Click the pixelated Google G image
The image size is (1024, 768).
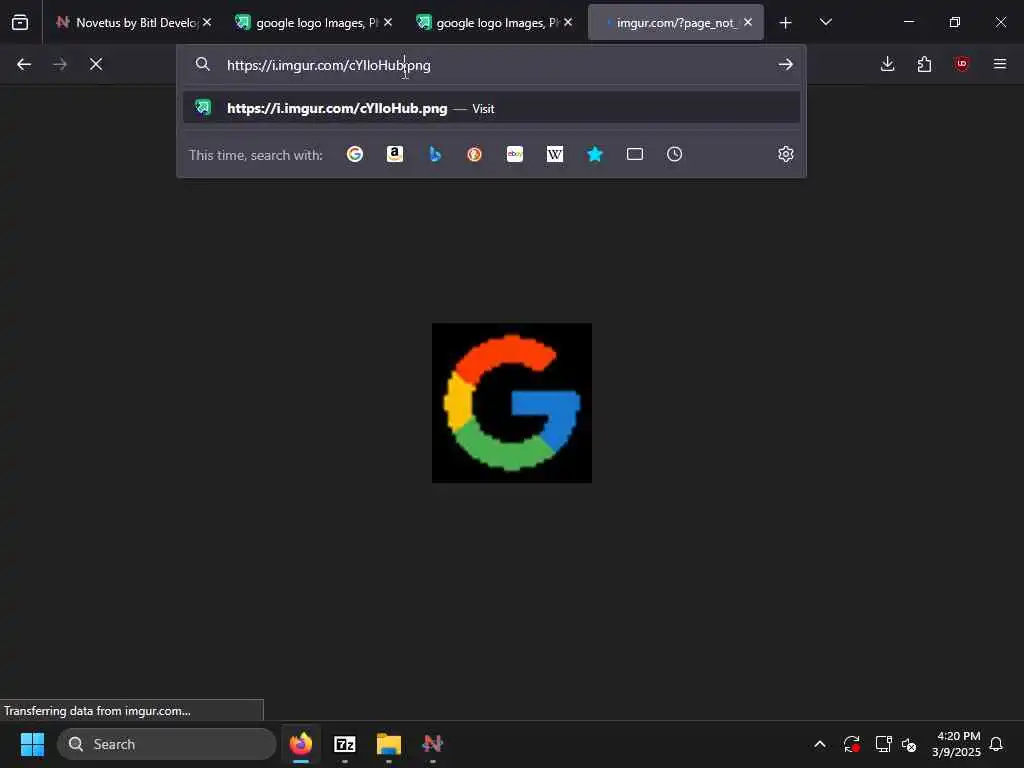tap(512, 403)
